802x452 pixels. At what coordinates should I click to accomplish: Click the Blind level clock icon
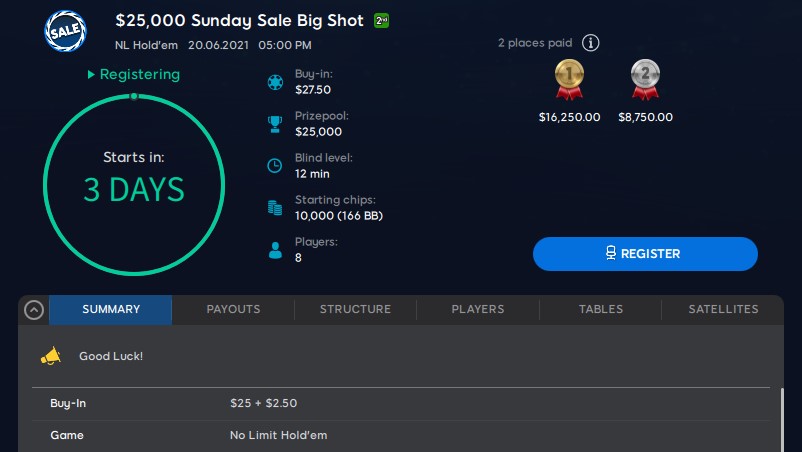click(x=275, y=166)
